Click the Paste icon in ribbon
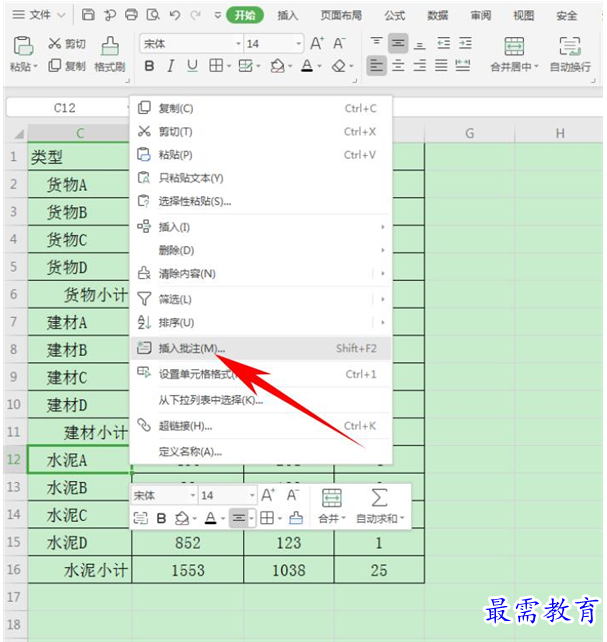The height and width of the screenshot is (642, 607). (23, 46)
